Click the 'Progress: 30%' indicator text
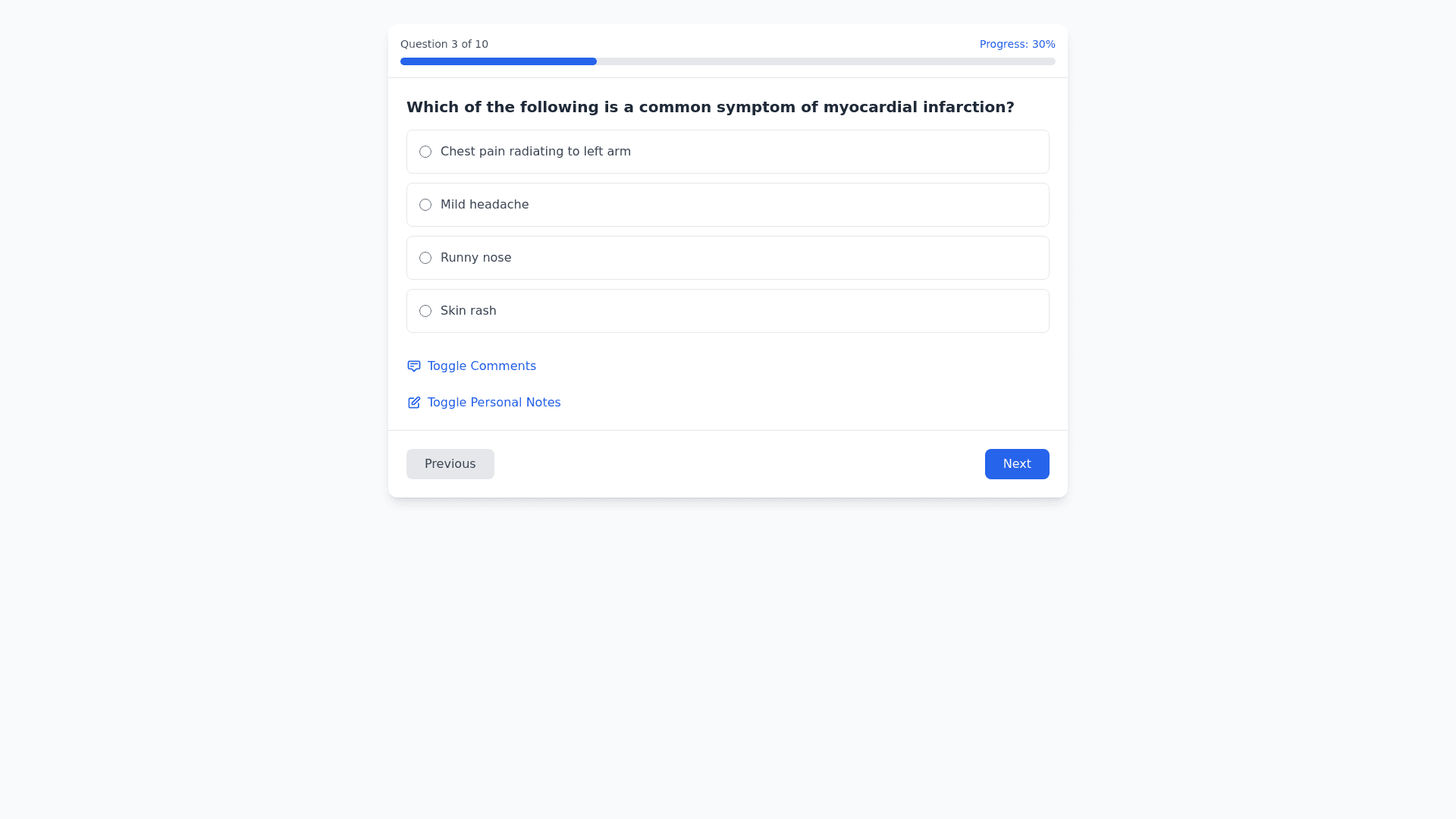 pos(1017,44)
